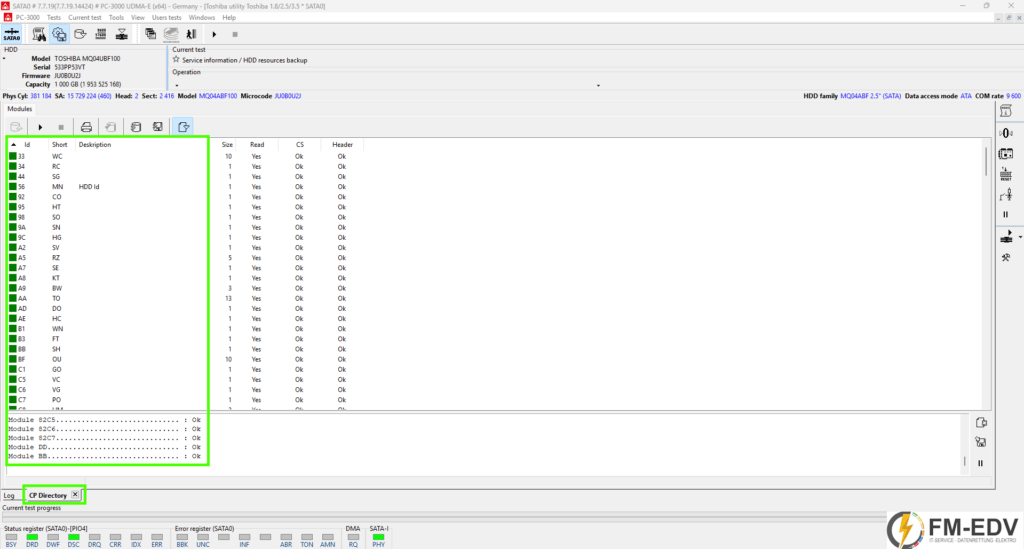
Task: Select module row 33 WC
Action: tap(186, 157)
